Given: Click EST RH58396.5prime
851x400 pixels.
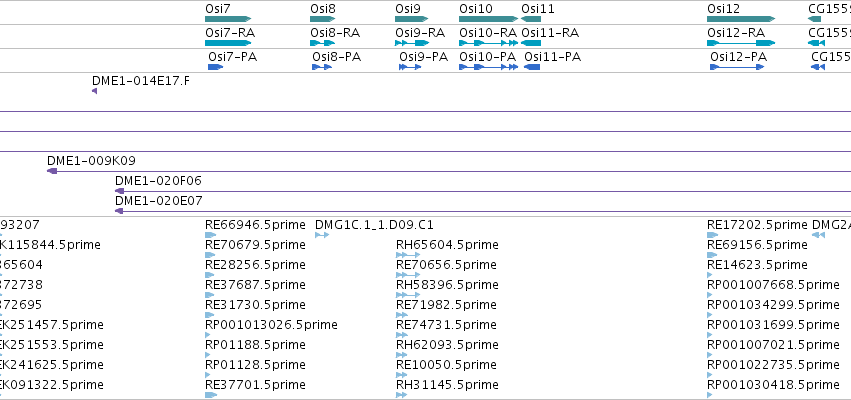Looking at the screenshot, I should (447, 284).
